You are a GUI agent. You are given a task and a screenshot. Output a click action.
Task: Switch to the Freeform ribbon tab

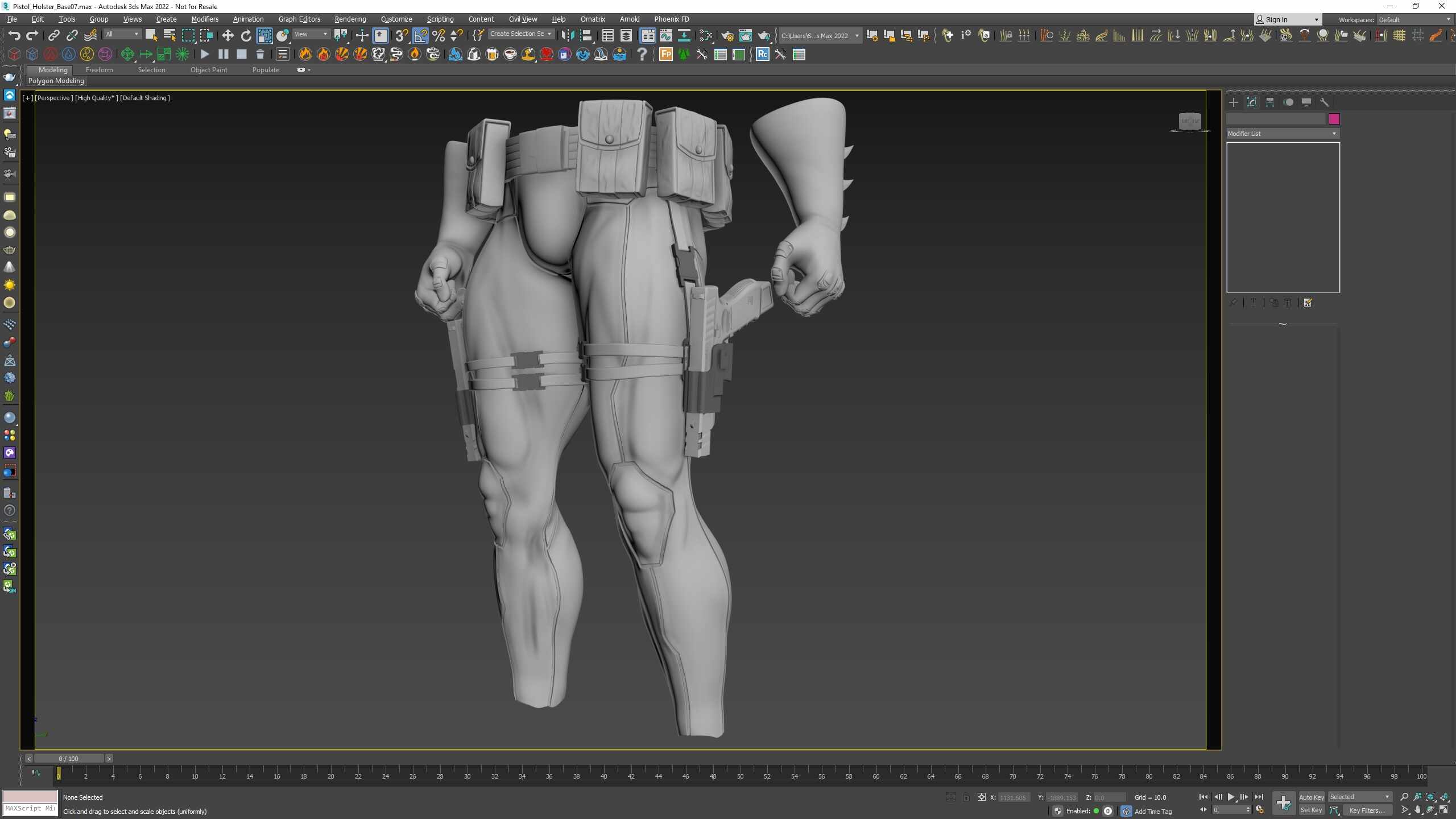100,70
